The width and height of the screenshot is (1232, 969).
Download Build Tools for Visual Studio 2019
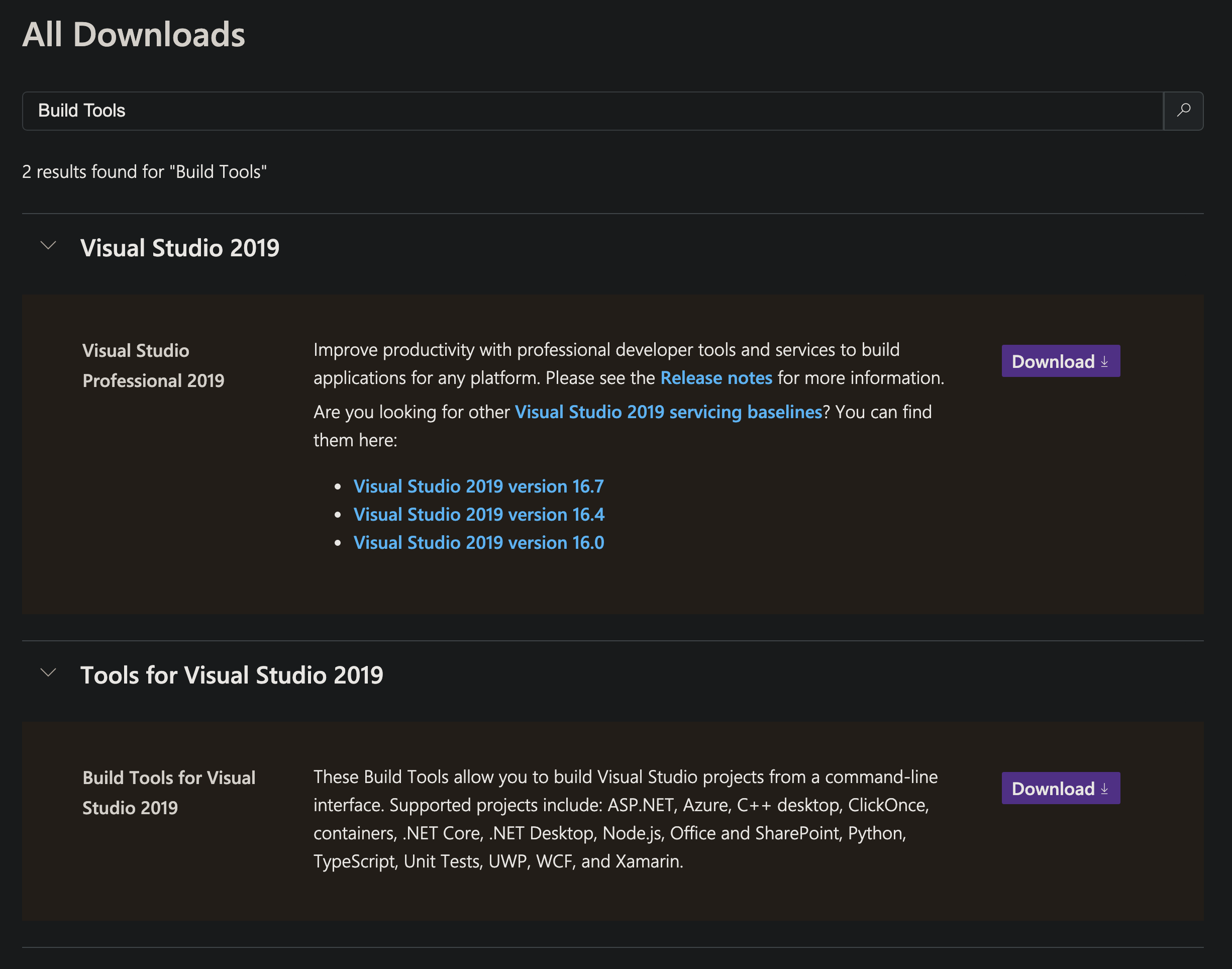click(x=1060, y=788)
